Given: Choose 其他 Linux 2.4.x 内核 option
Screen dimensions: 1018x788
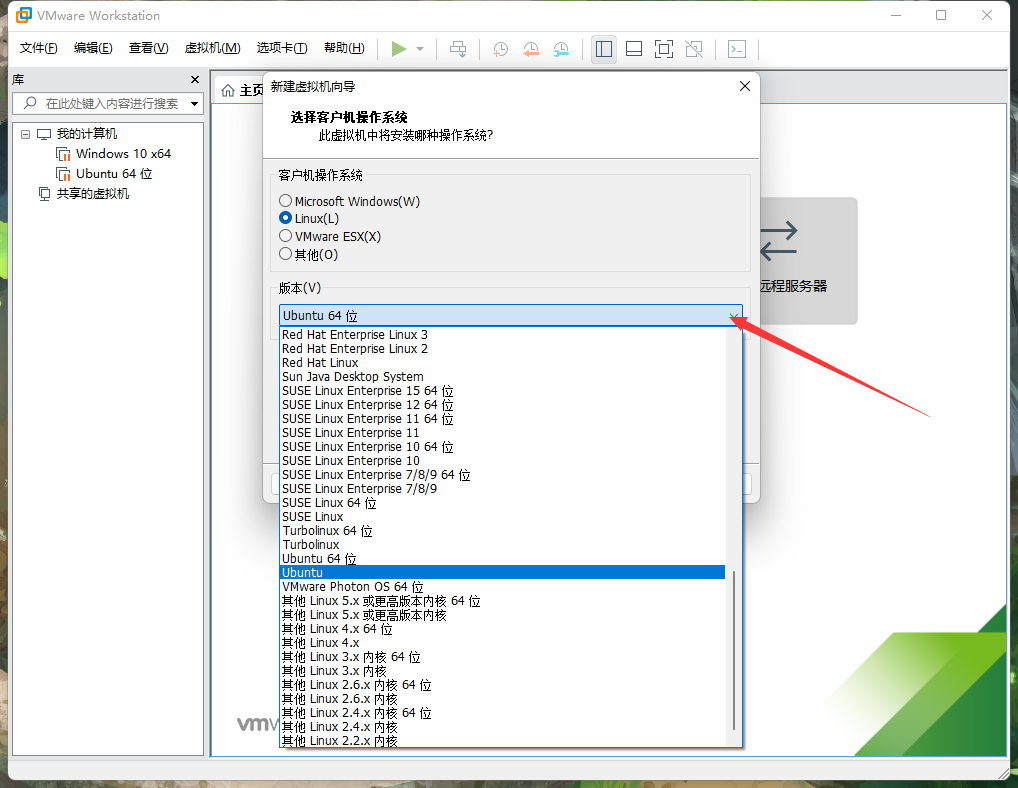Looking at the screenshot, I should pos(503,727).
